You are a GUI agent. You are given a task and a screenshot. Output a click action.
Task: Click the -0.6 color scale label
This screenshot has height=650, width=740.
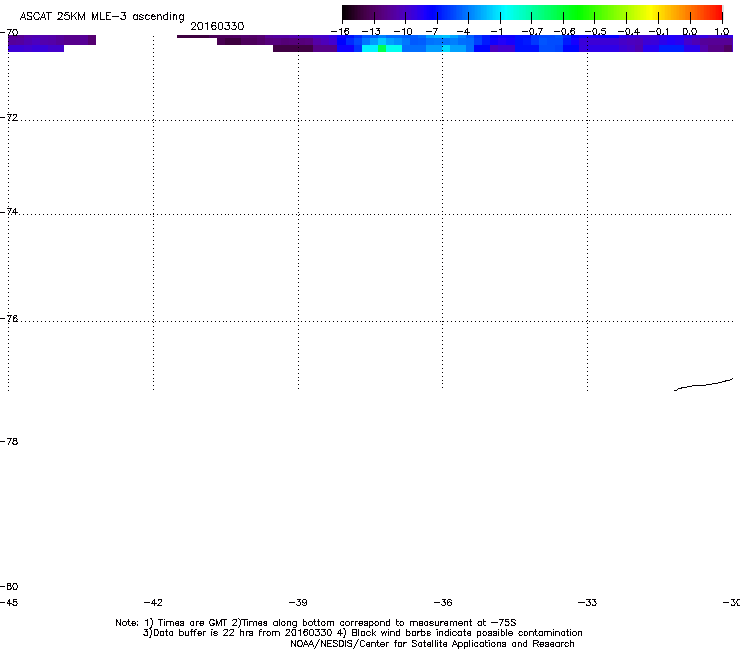(x=564, y=32)
